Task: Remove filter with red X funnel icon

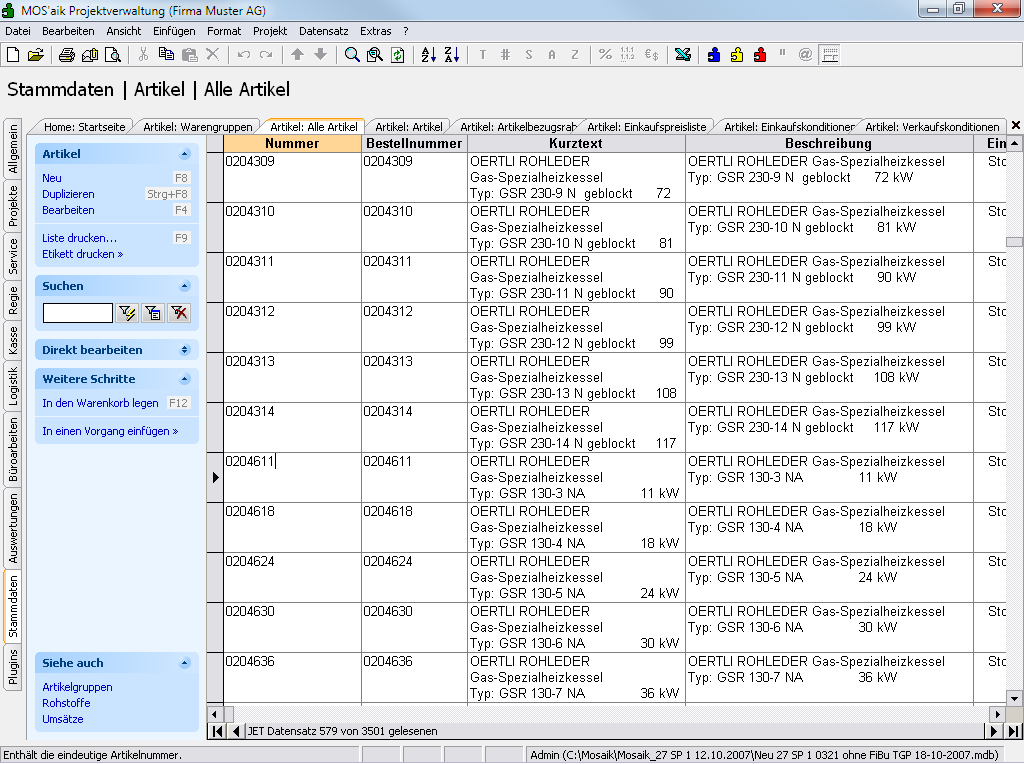Action: point(179,313)
